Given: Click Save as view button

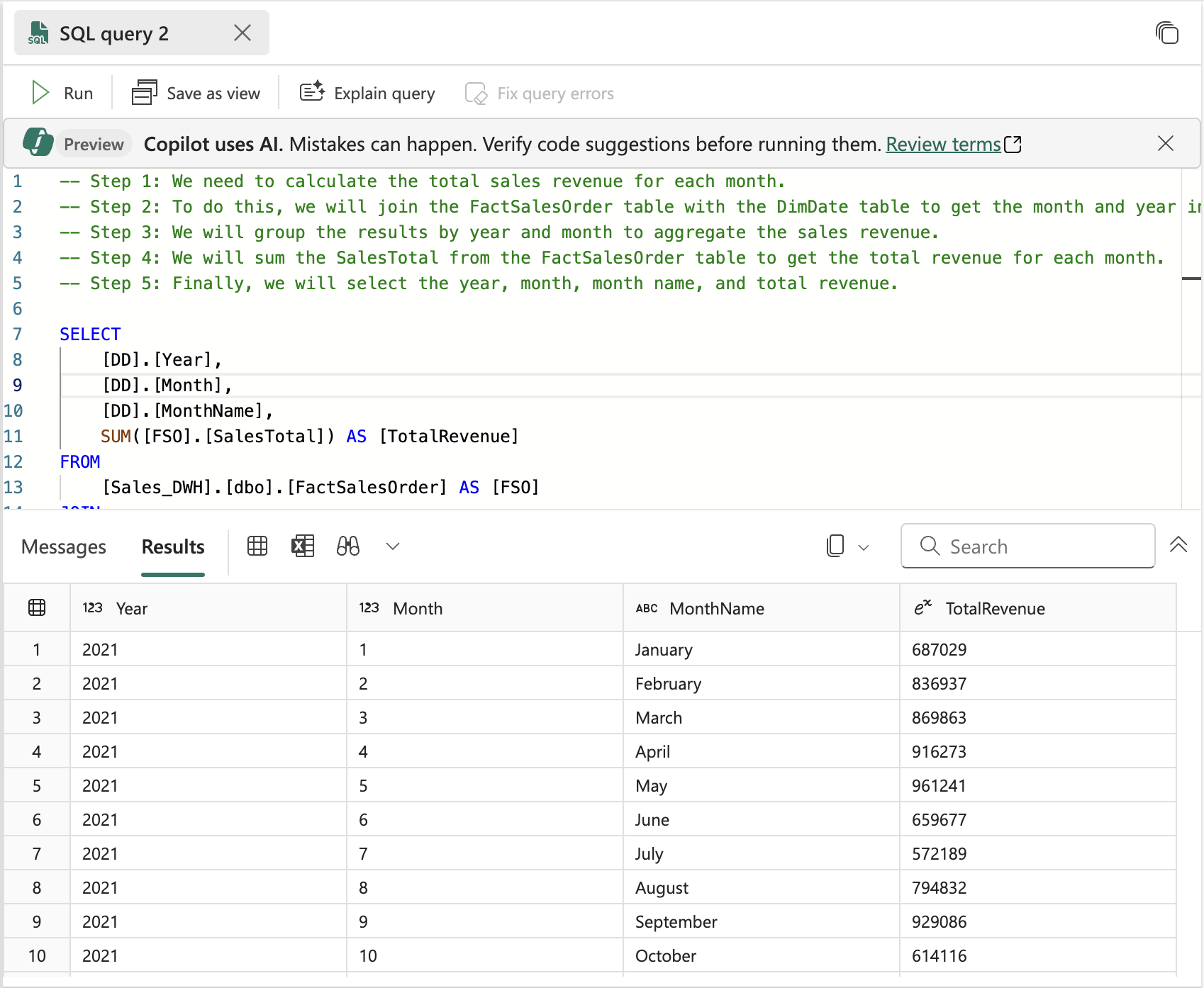Looking at the screenshot, I should point(196,93).
